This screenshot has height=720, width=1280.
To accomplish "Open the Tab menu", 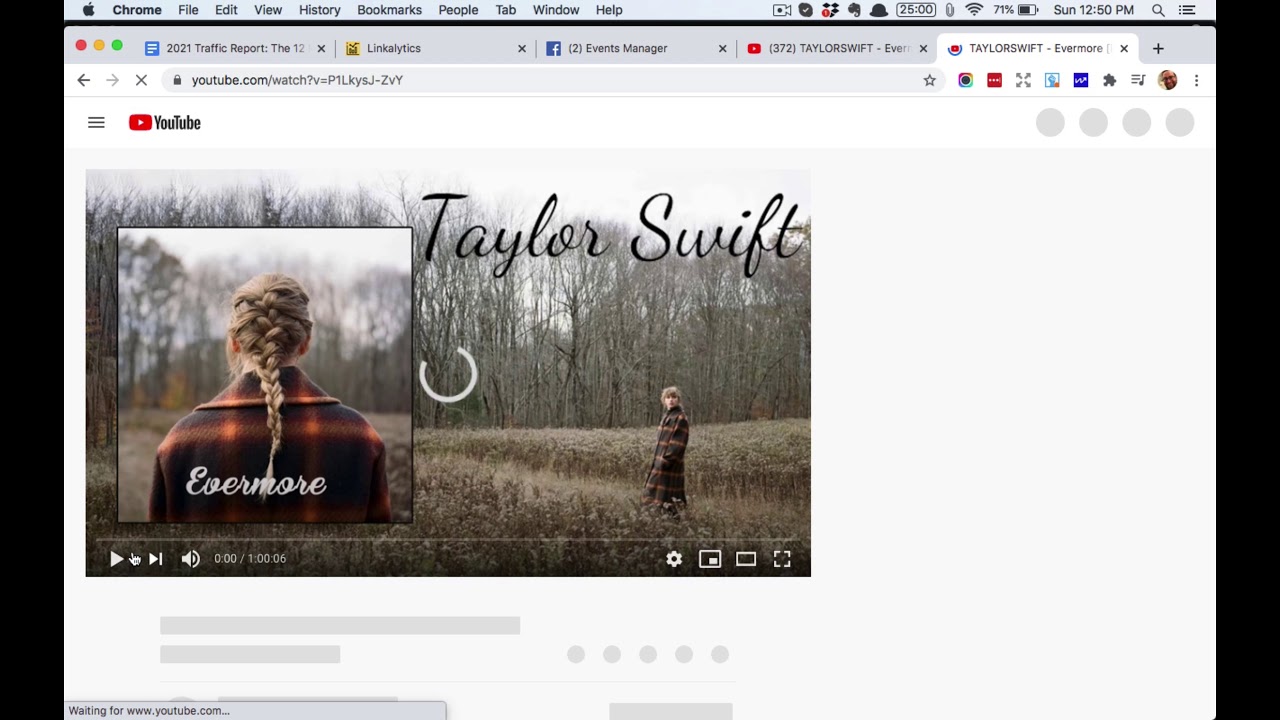I will 506,10.
